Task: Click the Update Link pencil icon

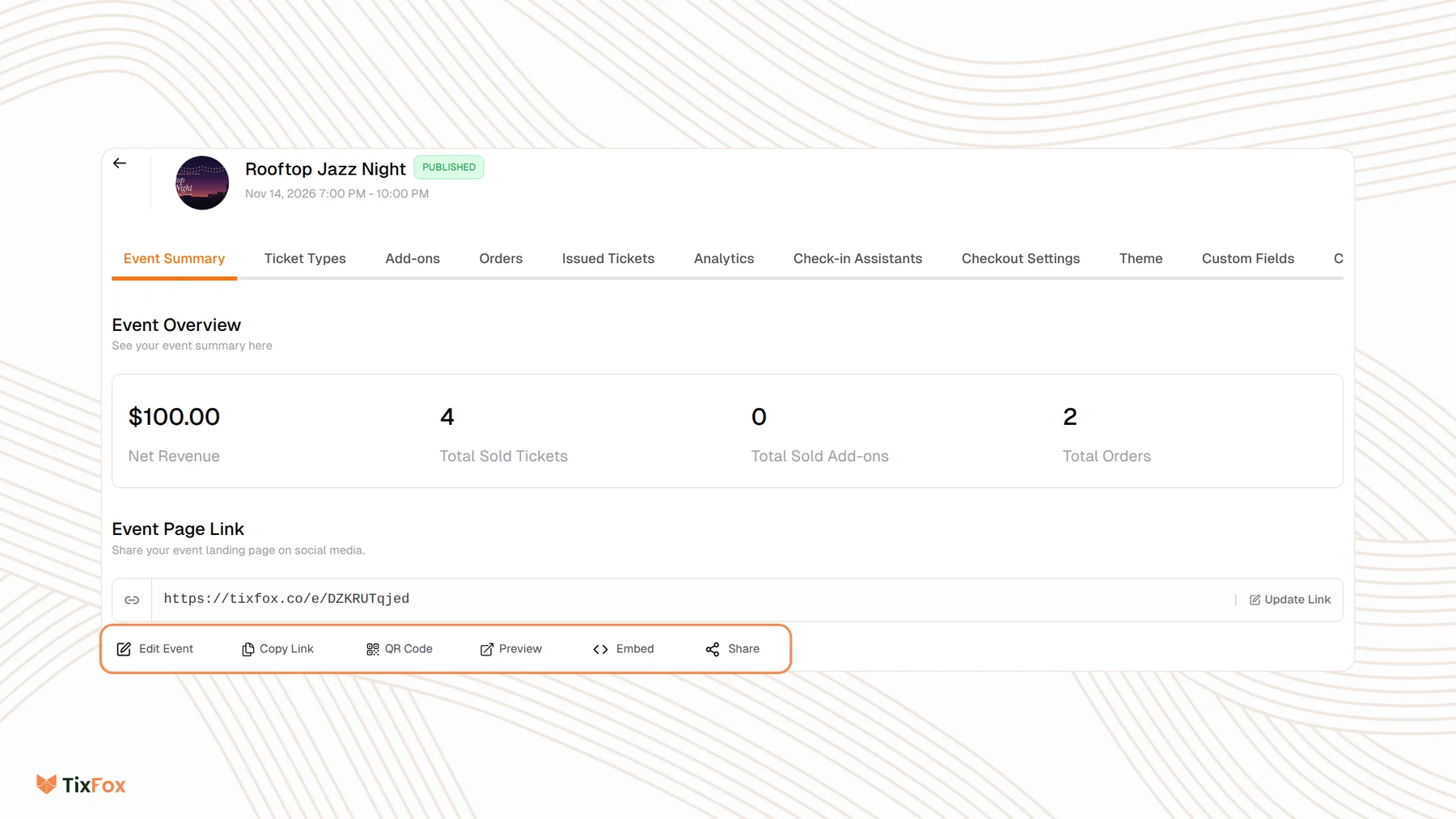Action: pyautogui.click(x=1255, y=600)
